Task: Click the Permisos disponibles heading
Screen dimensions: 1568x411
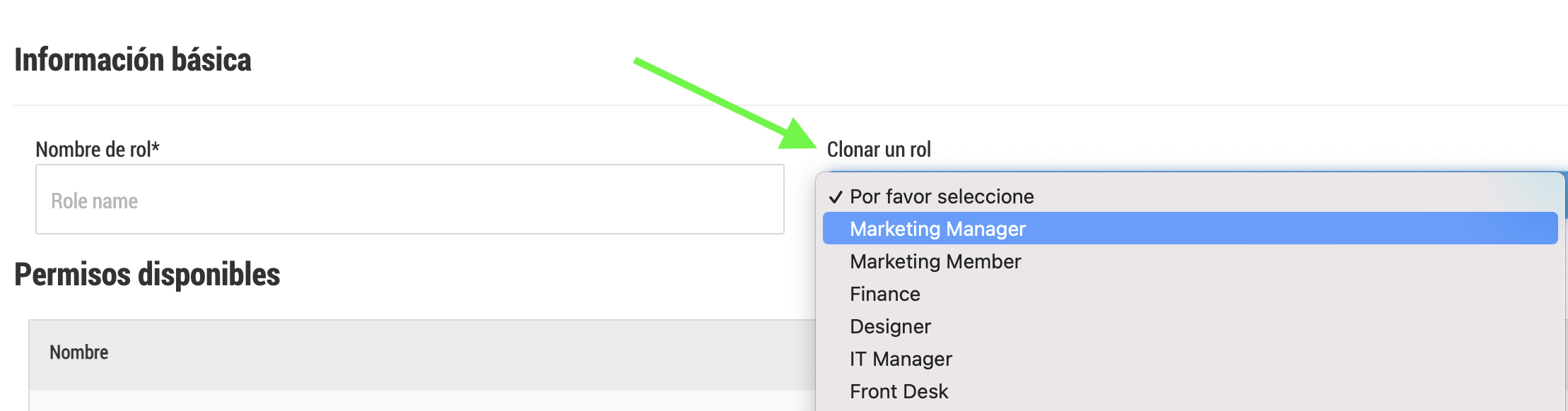Action: (x=147, y=275)
